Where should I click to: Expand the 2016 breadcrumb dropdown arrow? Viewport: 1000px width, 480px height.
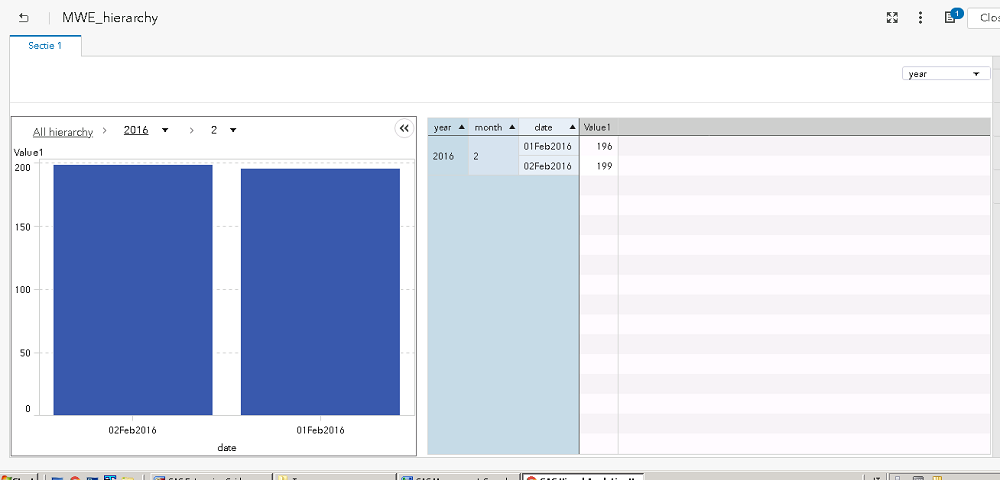pyautogui.click(x=164, y=131)
